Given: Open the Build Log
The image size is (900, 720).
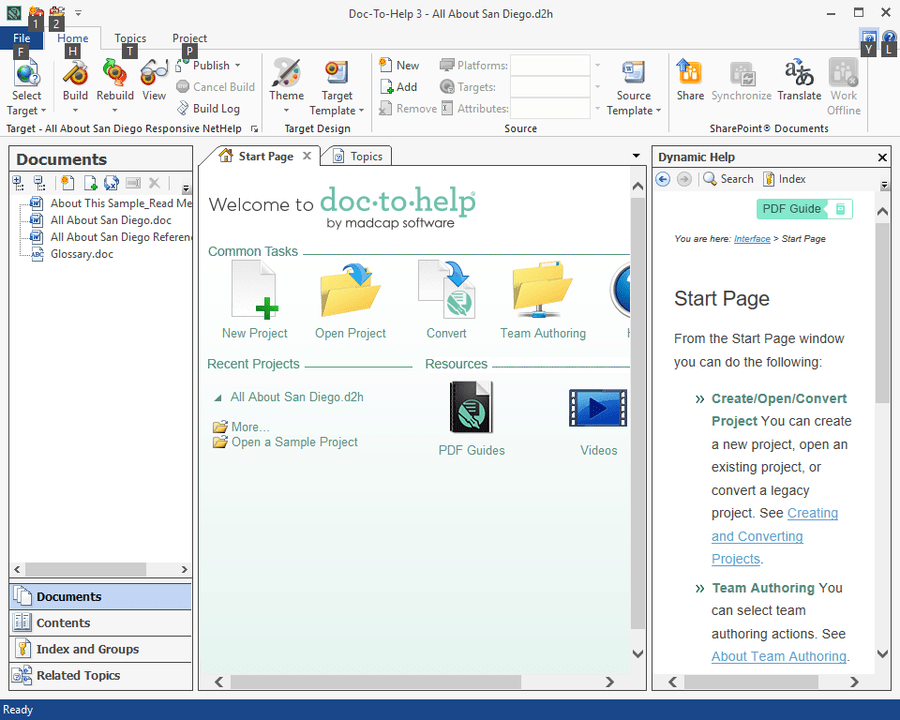Looking at the screenshot, I should click(208, 109).
